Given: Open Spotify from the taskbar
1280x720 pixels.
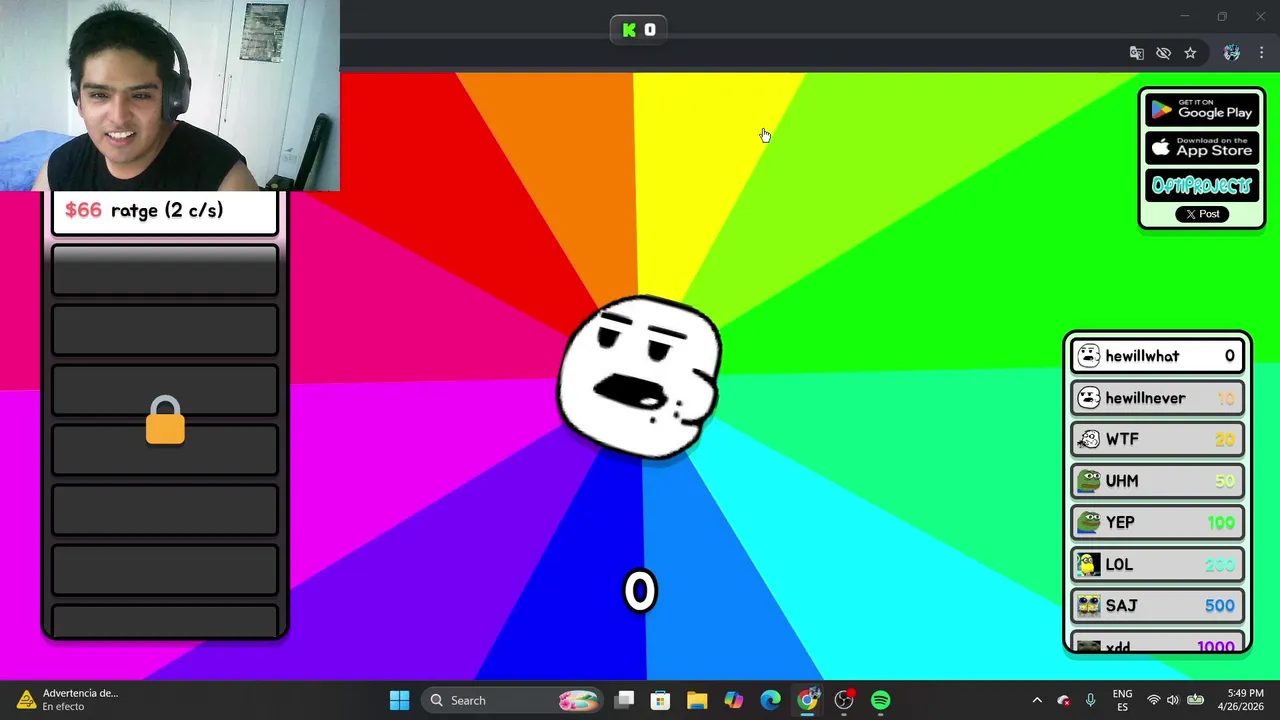Looking at the screenshot, I should (881, 700).
